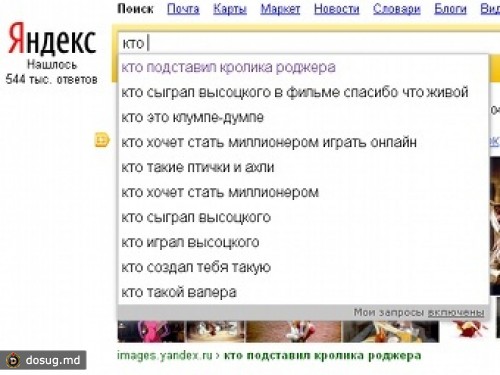
Task: Select suggestion about 'спасибо что живой' film
Action: coord(303,92)
